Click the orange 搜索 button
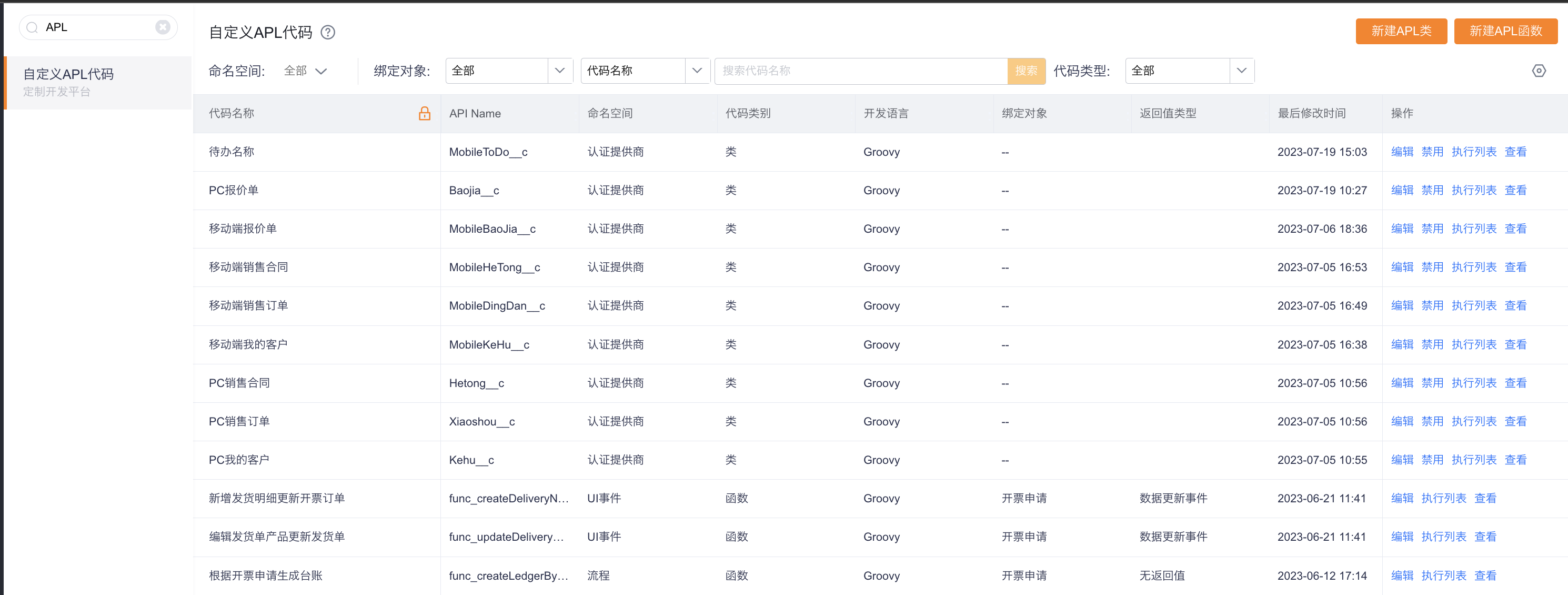This screenshot has width=1568, height=595. click(1026, 71)
